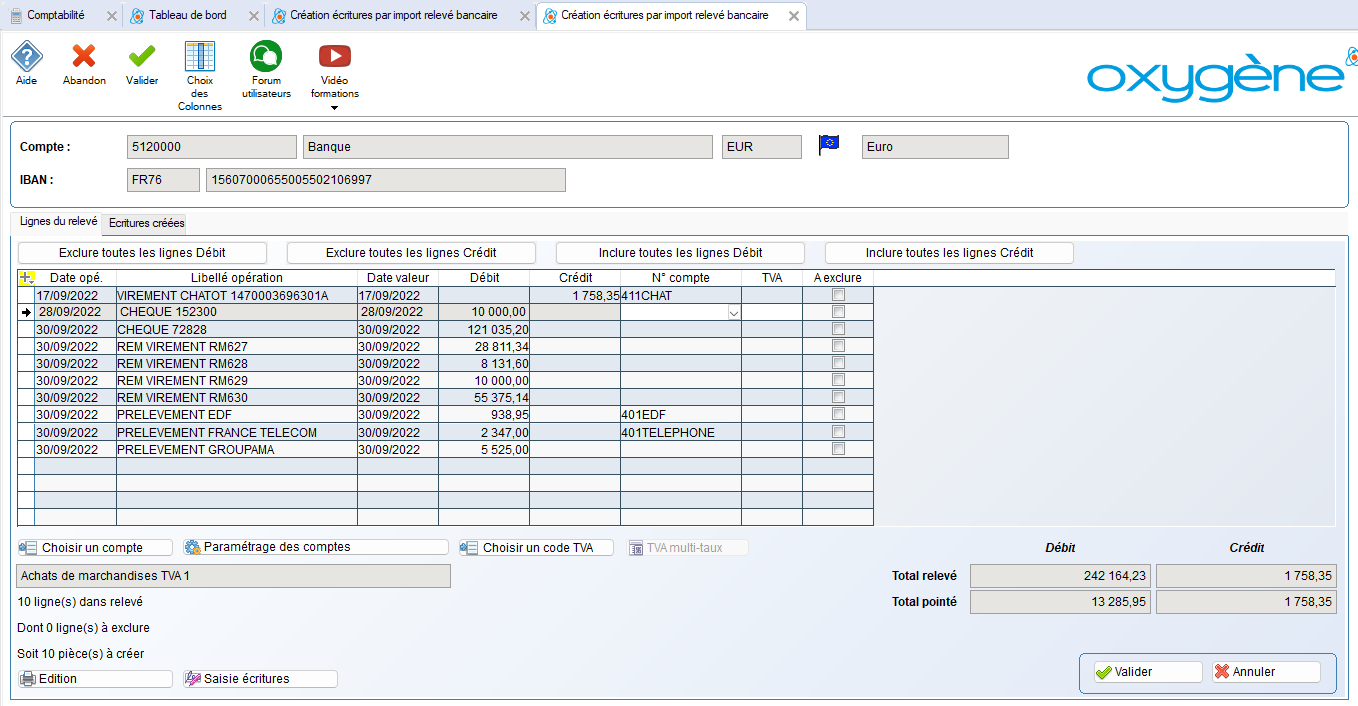Viewport: 1358px width, 706px height.
Task: Click the Annuler button at bottom right
Action: pyautogui.click(x=1264, y=672)
